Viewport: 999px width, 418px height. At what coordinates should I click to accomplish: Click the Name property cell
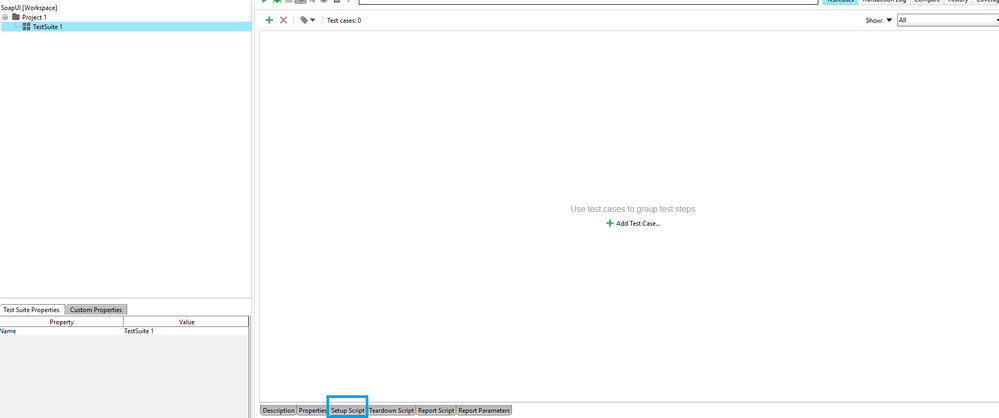[x=61, y=331]
